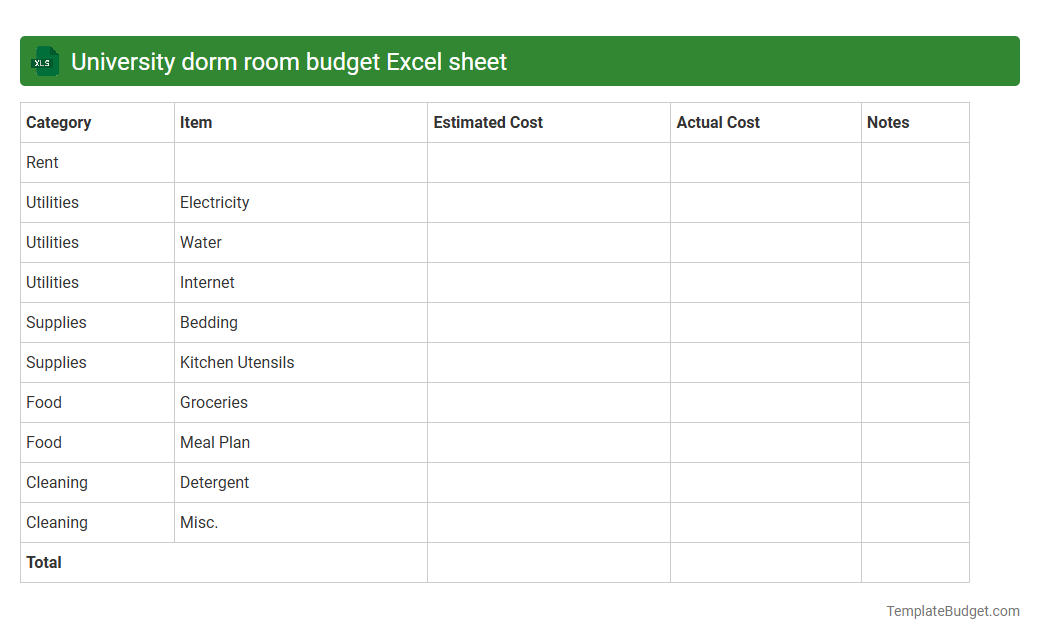This screenshot has width=1040, height=640.
Task: Select the Rent row label
Action: (42, 162)
